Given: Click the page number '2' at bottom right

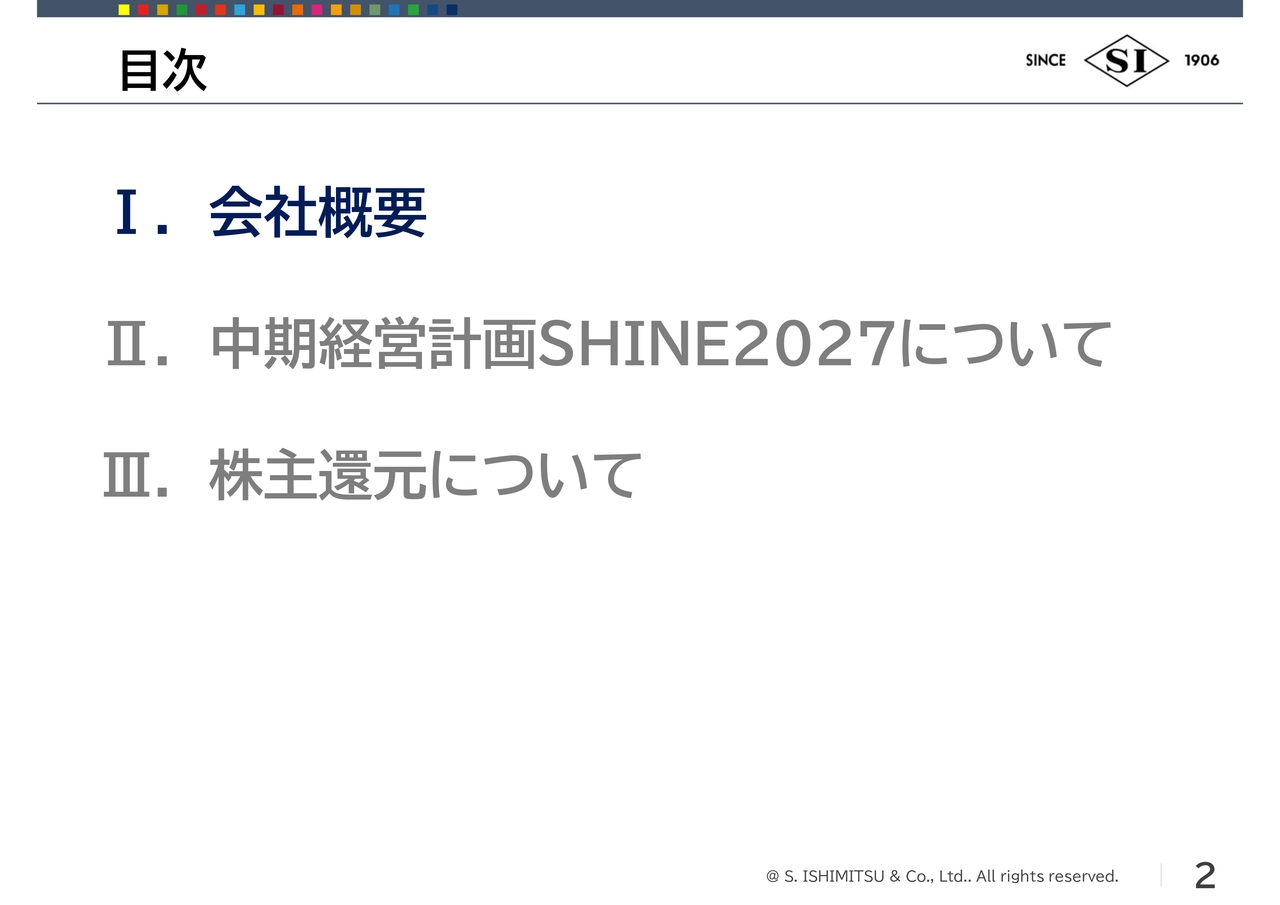Looking at the screenshot, I should (x=1205, y=875).
